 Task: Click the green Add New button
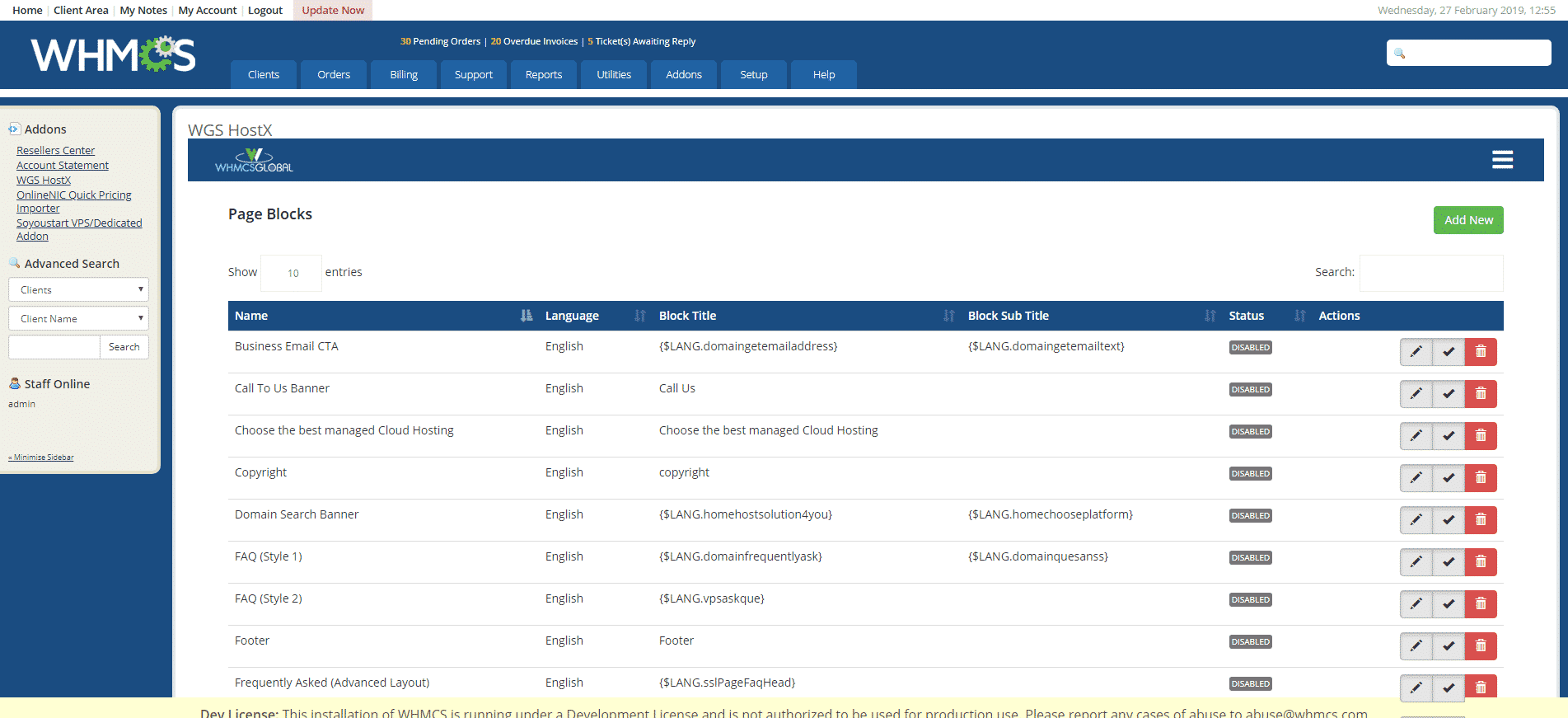click(x=1467, y=220)
